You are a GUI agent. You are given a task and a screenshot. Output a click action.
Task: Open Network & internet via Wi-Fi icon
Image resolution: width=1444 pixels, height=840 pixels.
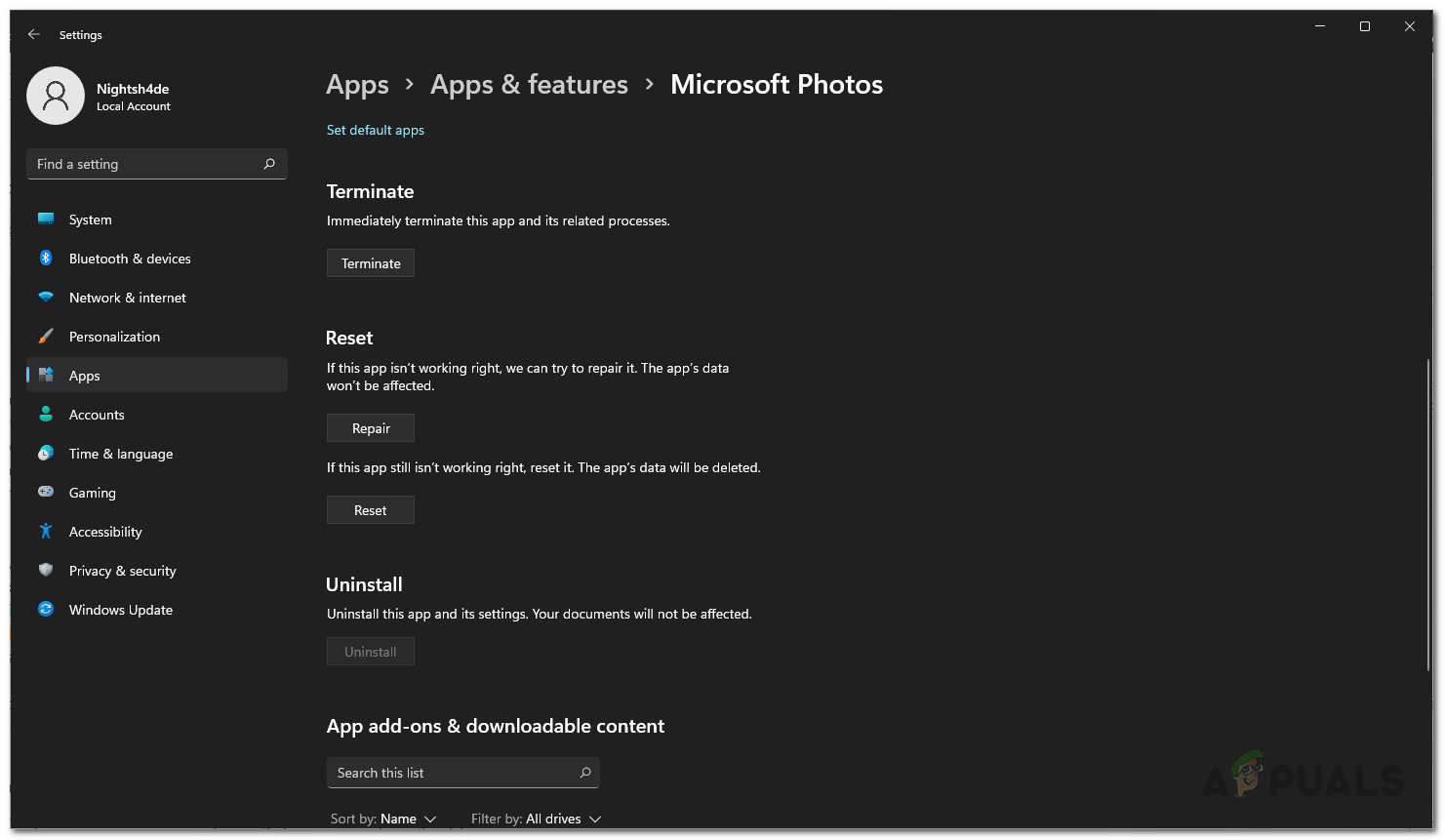(x=46, y=298)
